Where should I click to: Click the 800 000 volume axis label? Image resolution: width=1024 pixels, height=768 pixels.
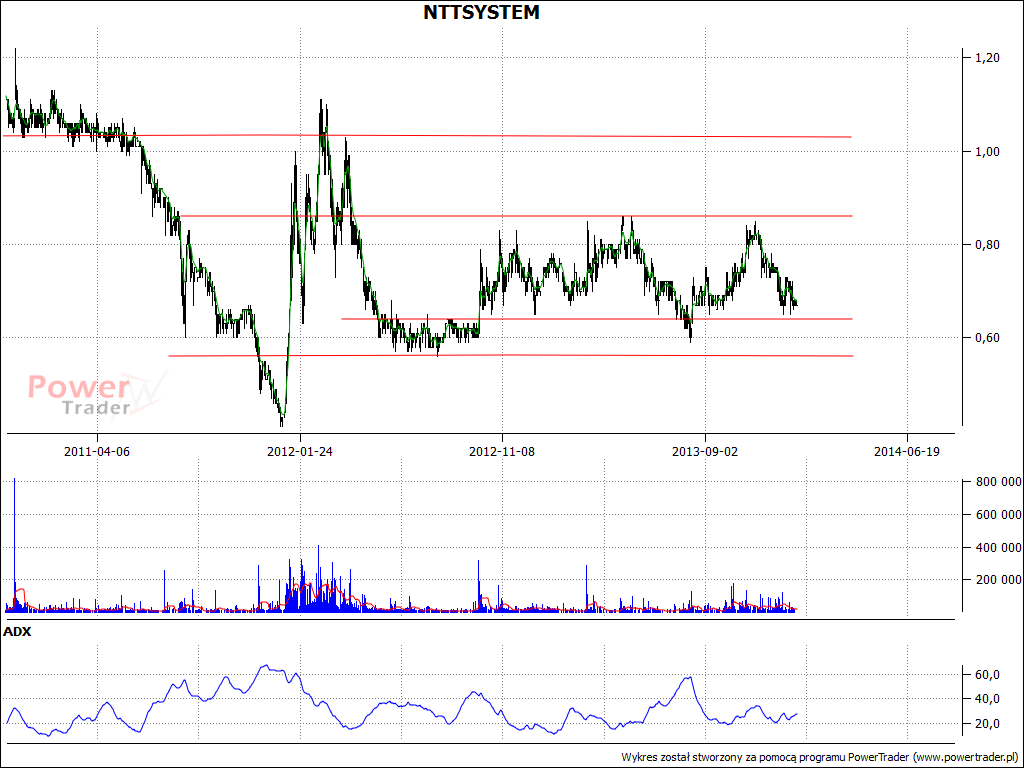pyautogui.click(x=999, y=482)
